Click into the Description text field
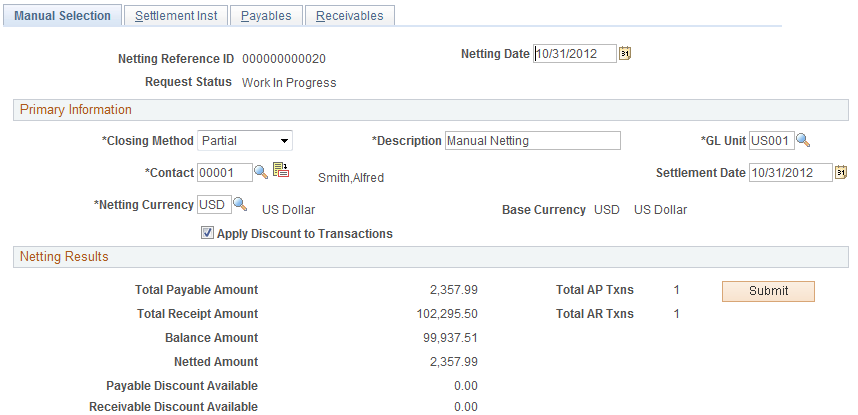The image size is (858, 415). 532,141
